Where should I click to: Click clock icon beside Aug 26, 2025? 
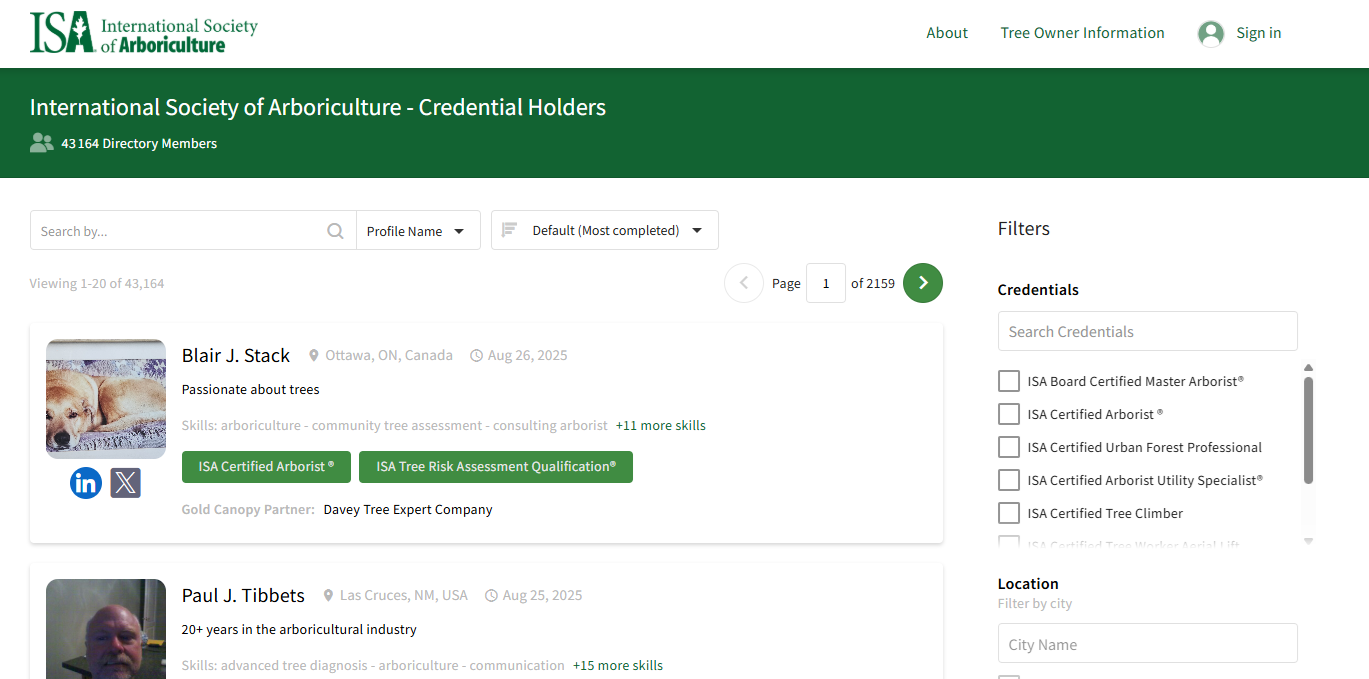[x=477, y=356]
